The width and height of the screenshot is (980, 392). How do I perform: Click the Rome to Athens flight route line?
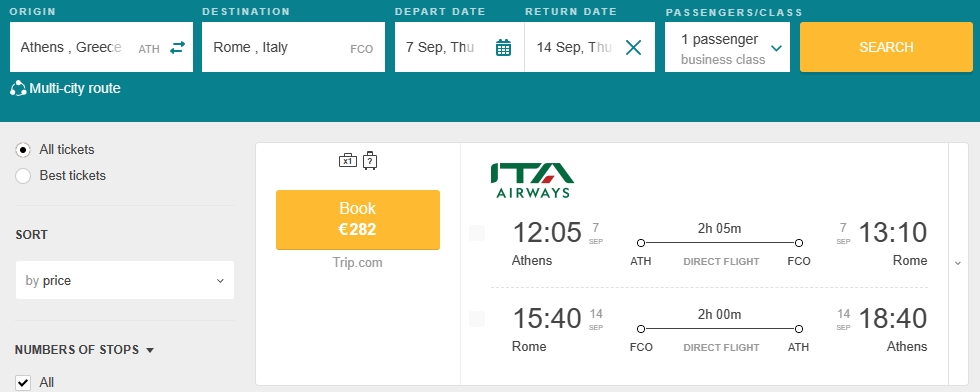(719, 329)
